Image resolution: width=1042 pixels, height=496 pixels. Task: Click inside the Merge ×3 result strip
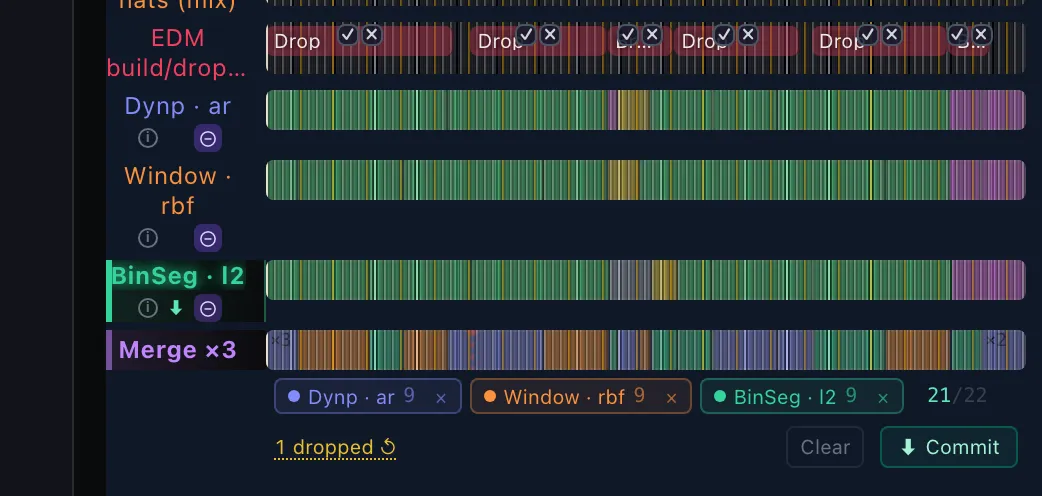pos(645,350)
